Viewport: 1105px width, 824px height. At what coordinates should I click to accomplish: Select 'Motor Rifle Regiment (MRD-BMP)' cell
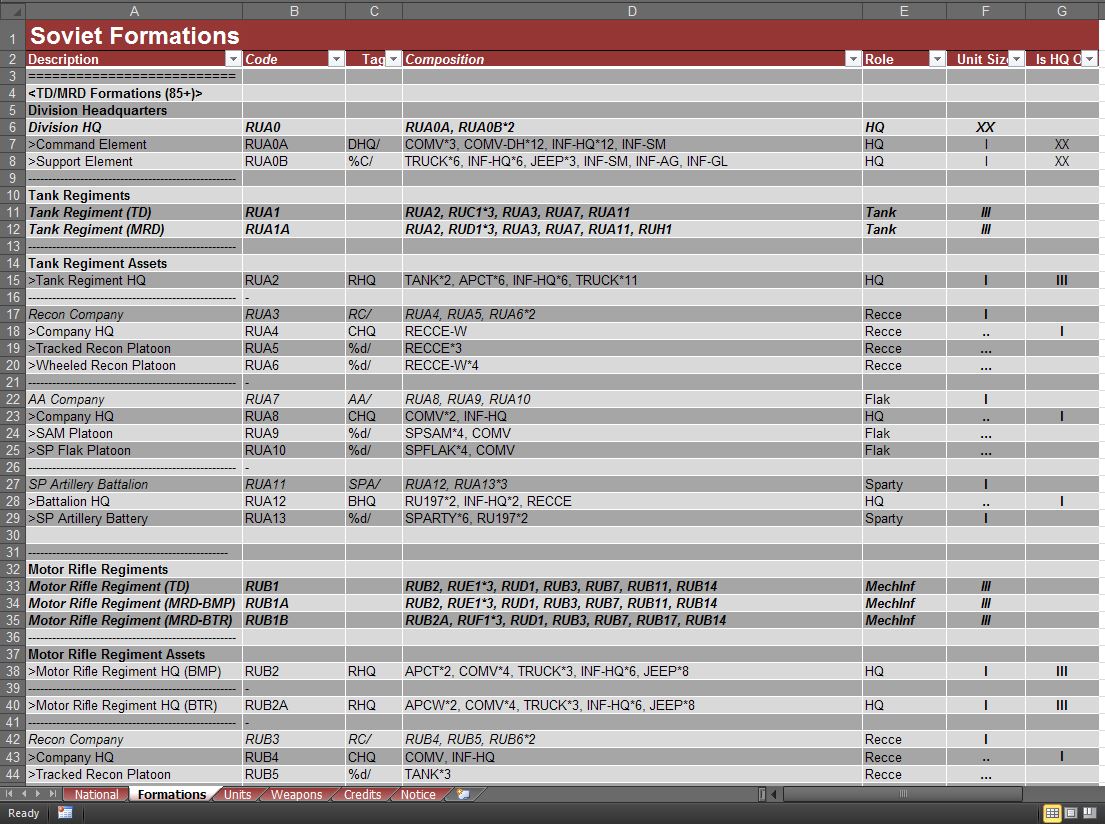[x=134, y=603]
